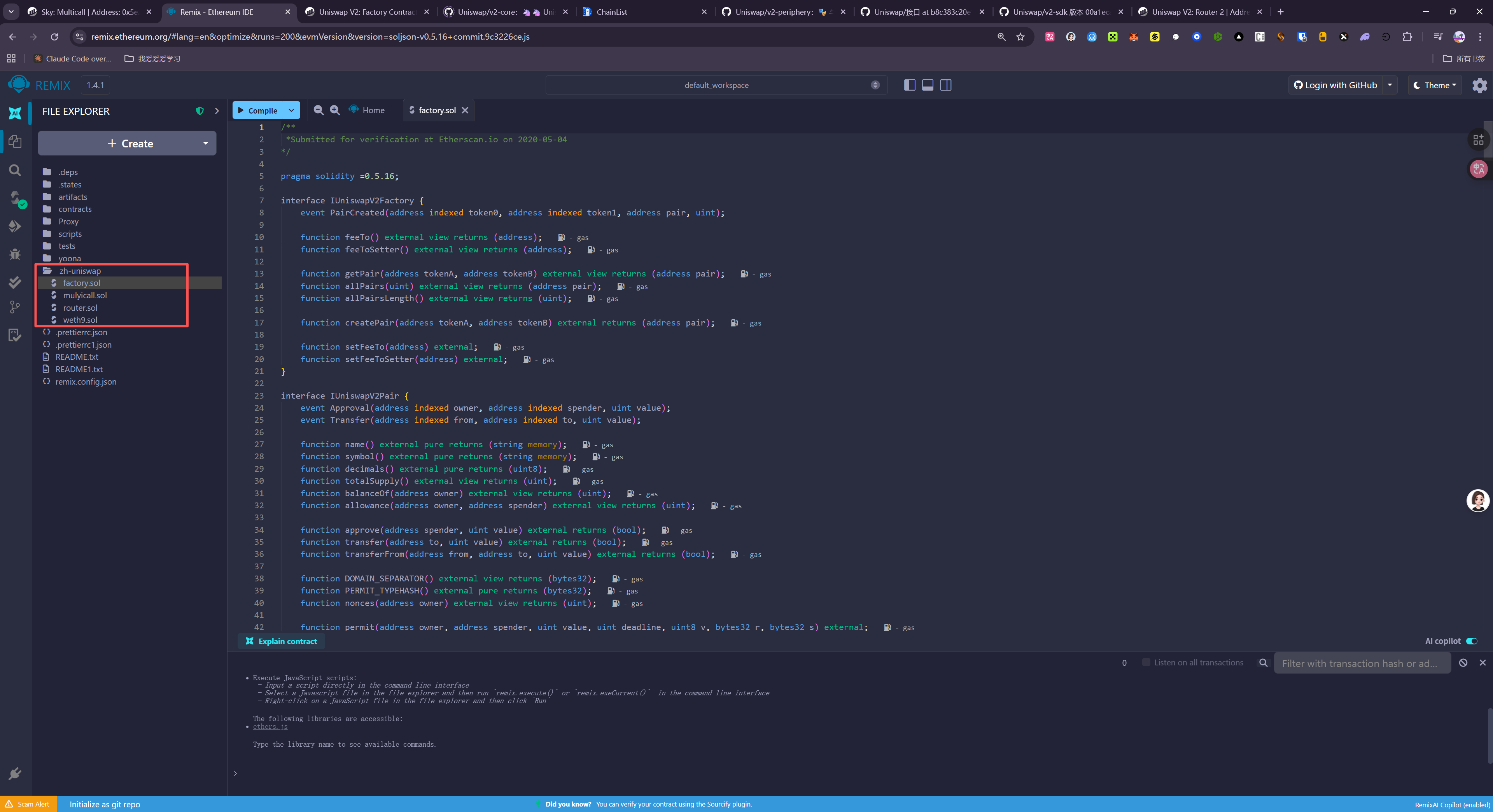
Task: Check Listen on all transactions
Action: [1146, 662]
